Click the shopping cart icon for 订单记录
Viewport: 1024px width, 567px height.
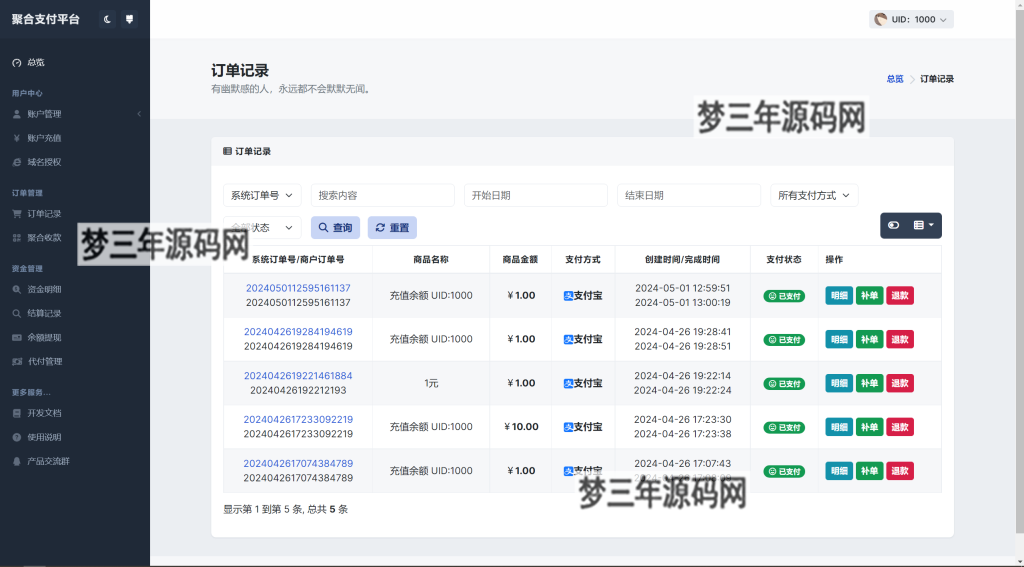[16, 214]
